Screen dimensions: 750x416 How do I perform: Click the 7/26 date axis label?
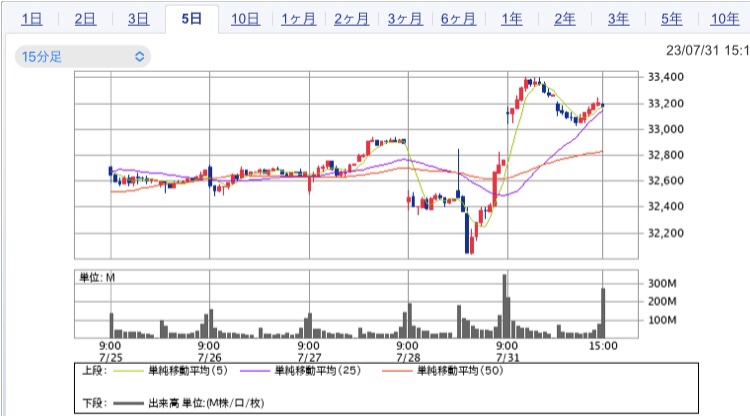[x=209, y=357]
